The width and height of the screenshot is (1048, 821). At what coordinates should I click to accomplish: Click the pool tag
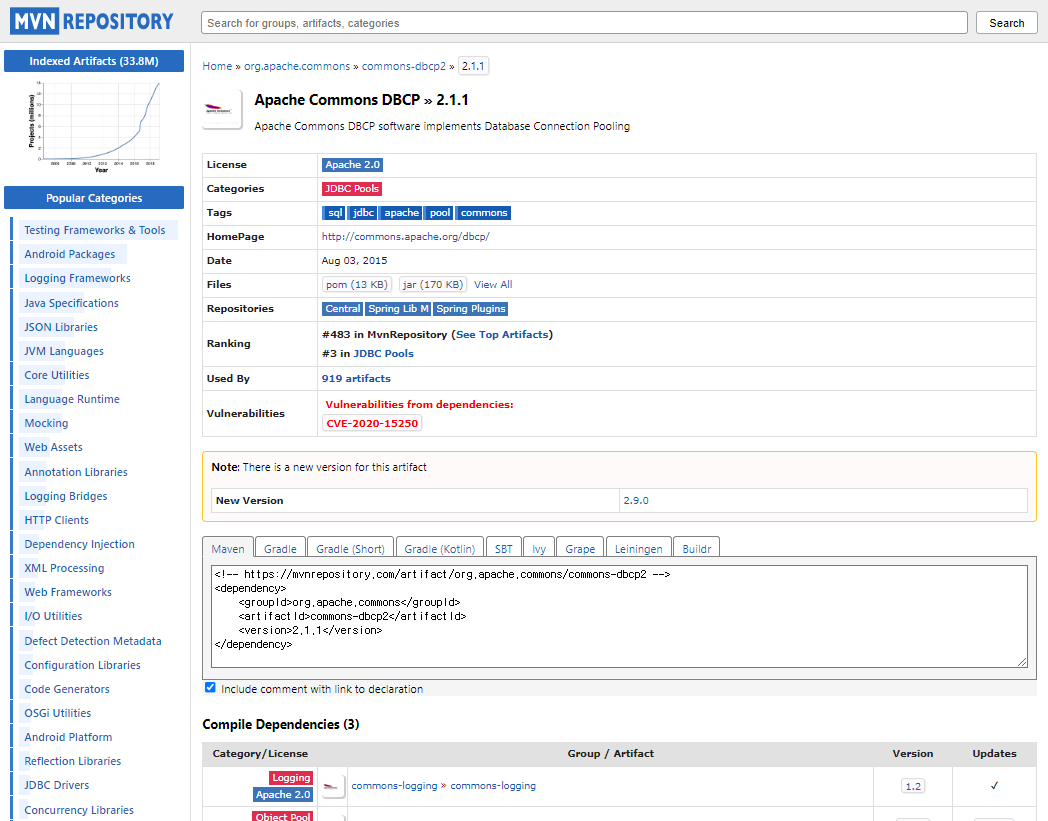pos(439,213)
